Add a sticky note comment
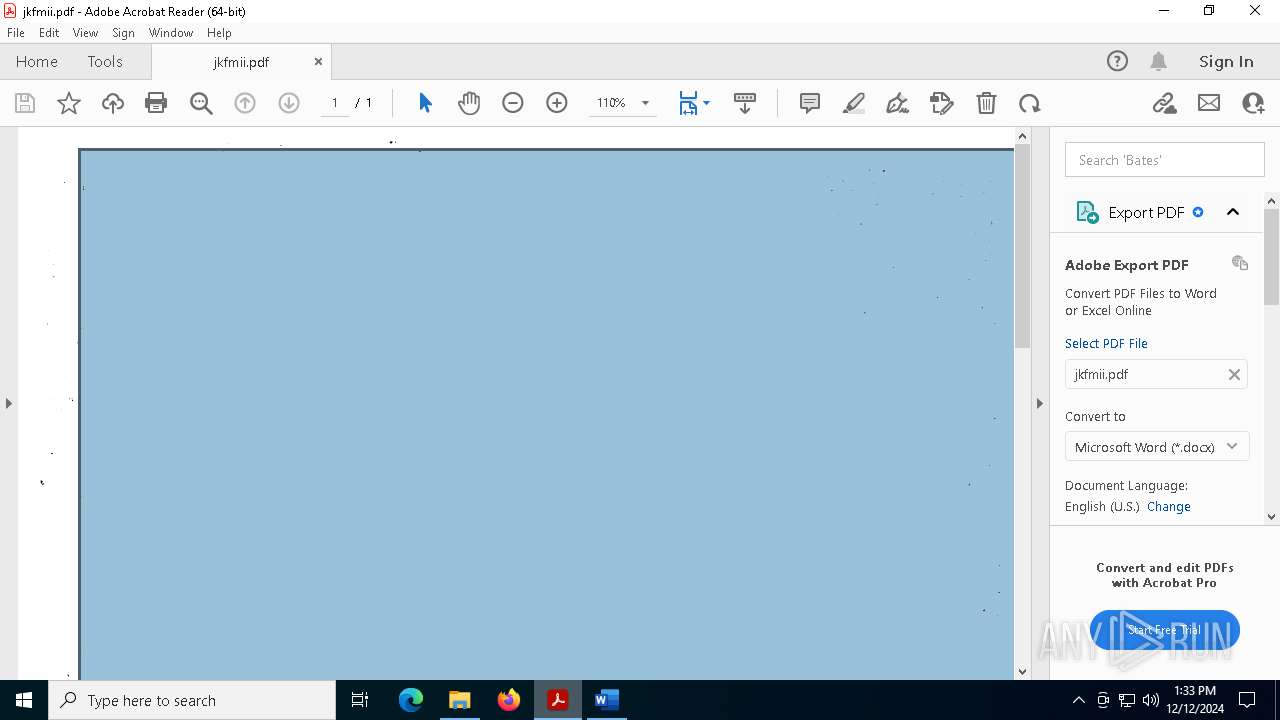This screenshot has height=720, width=1280. [810, 103]
